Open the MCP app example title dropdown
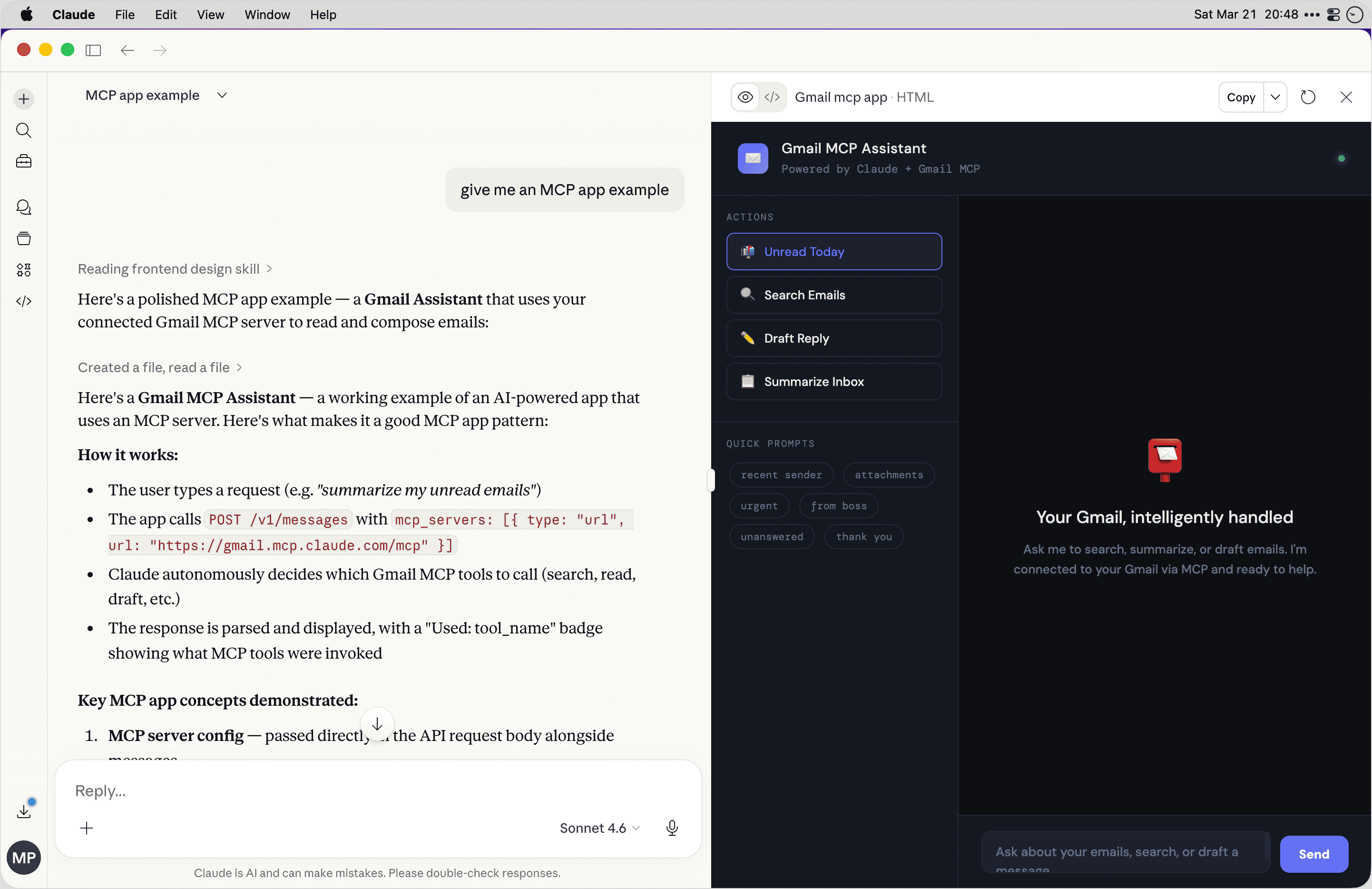 point(221,95)
